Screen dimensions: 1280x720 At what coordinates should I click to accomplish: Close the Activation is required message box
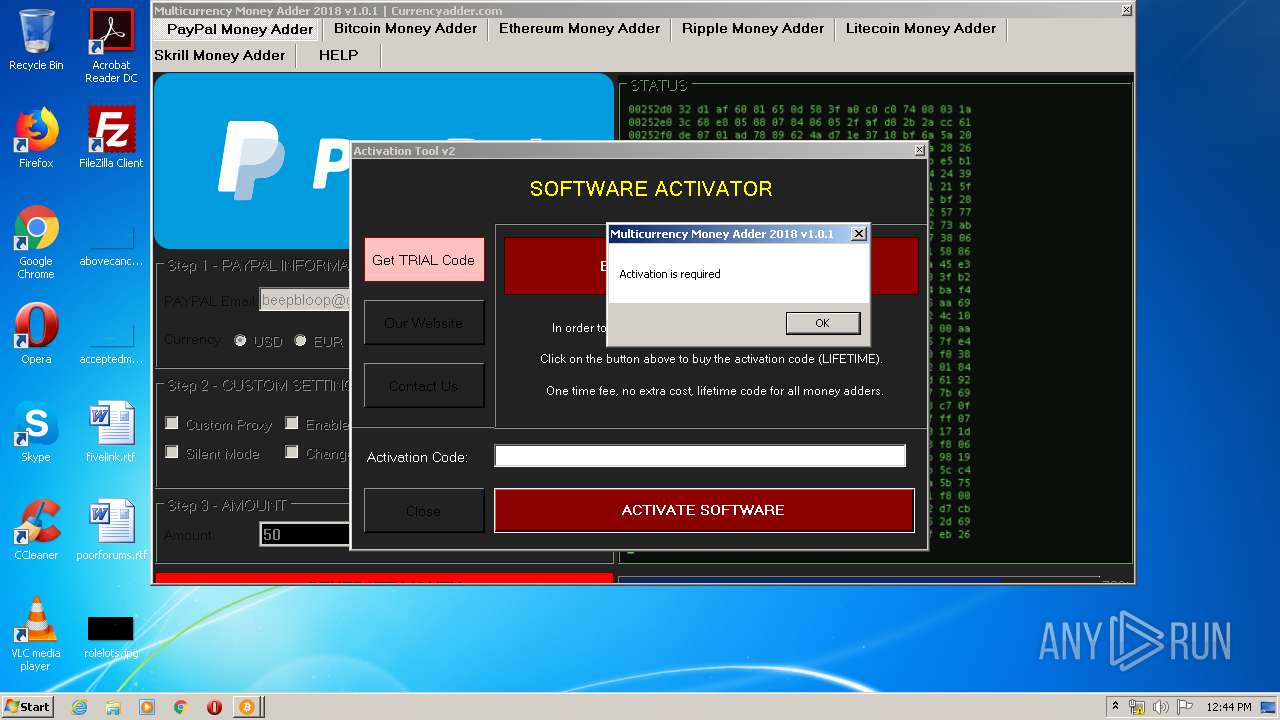click(858, 234)
